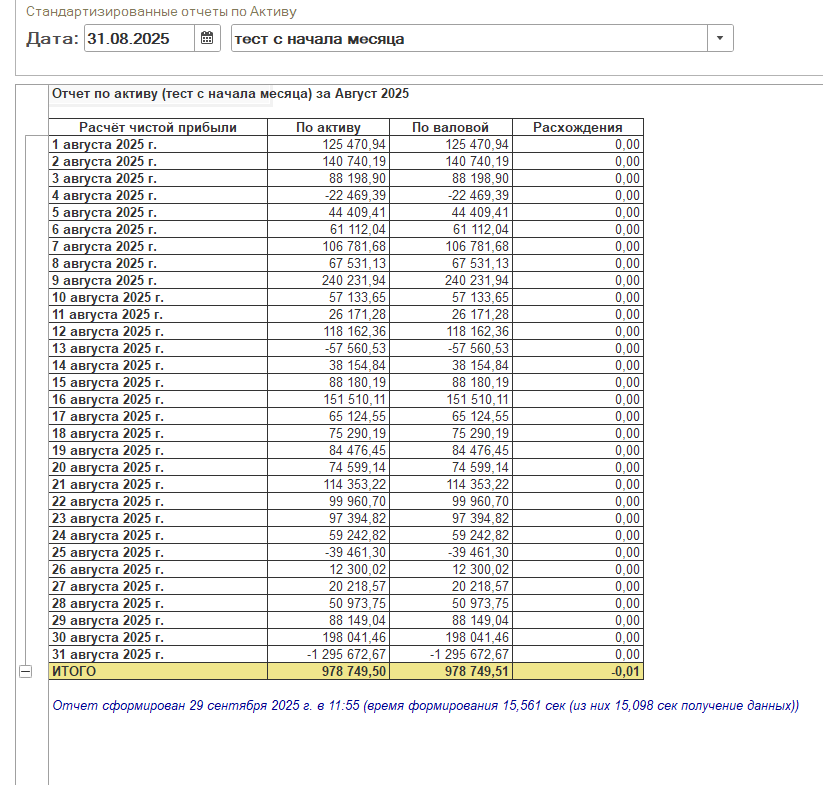The image size is (823, 785).
Task: Select the row '17 августа 2025 г.'
Action: (x=346, y=416)
